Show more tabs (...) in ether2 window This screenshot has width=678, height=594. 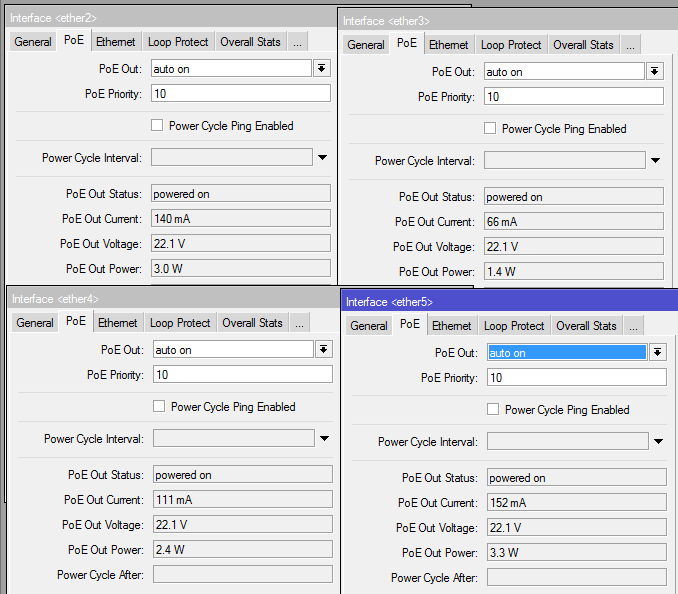click(298, 42)
